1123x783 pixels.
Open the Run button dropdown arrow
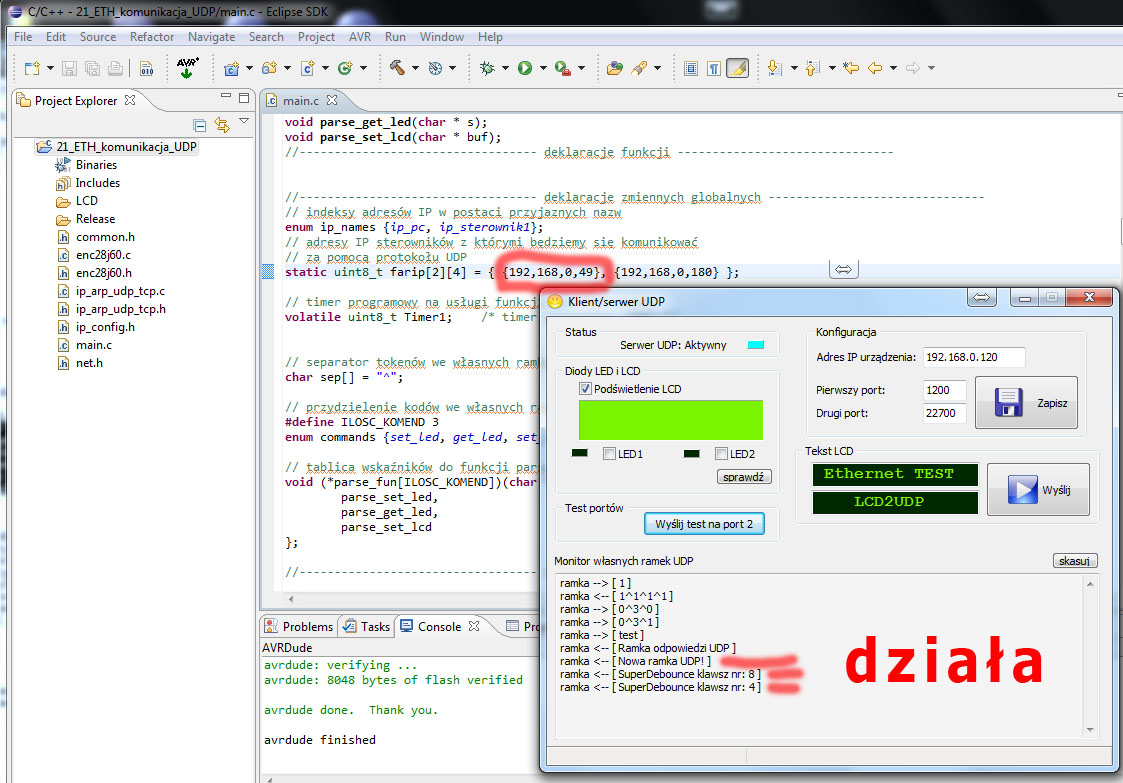(543, 69)
